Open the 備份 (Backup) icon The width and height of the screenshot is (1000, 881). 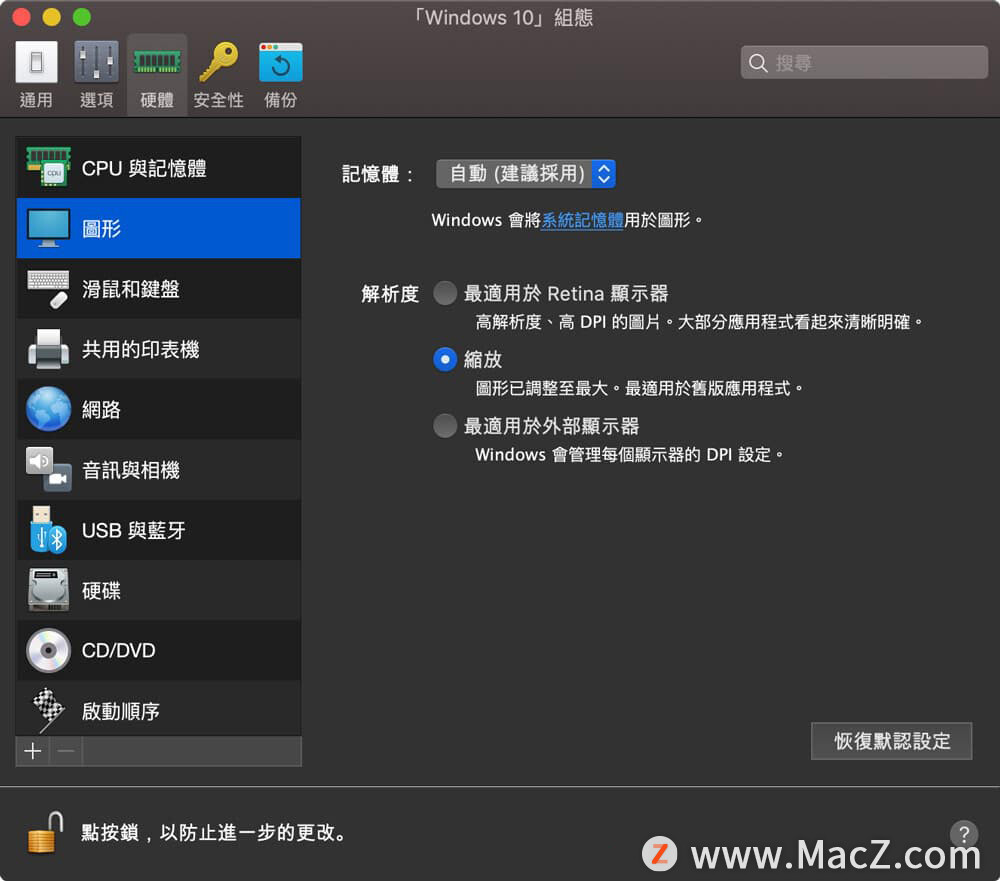281,63
